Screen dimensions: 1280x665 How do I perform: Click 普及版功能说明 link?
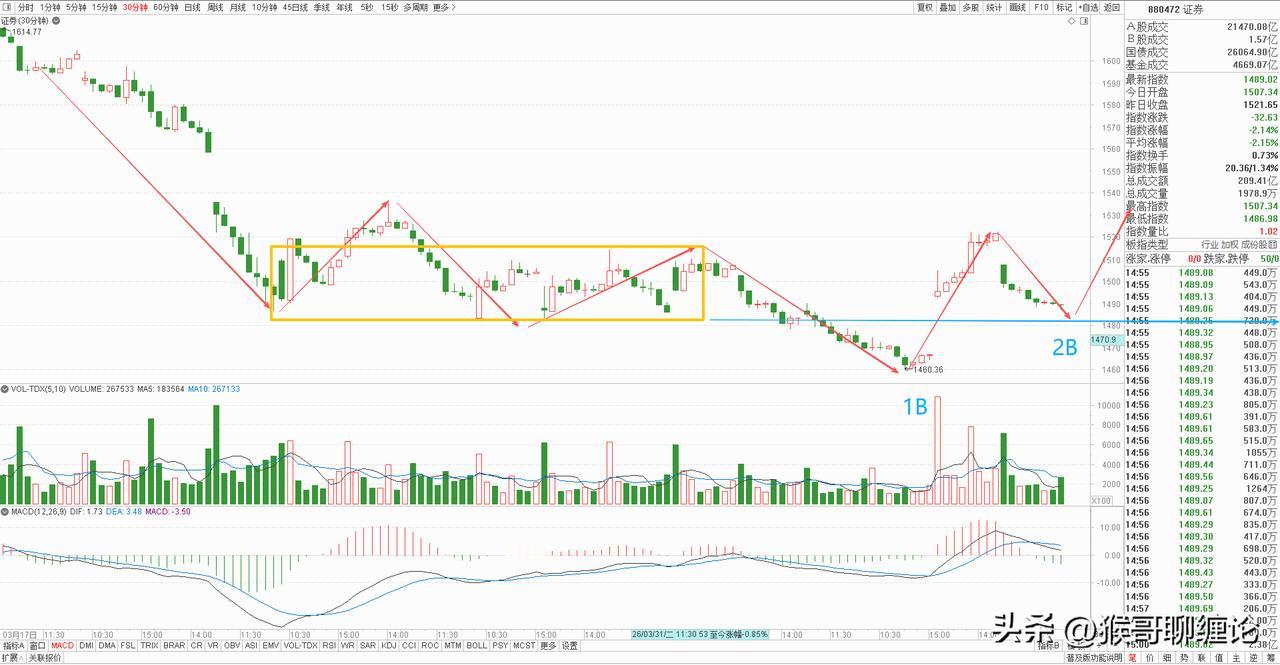tap(1094, 658)
